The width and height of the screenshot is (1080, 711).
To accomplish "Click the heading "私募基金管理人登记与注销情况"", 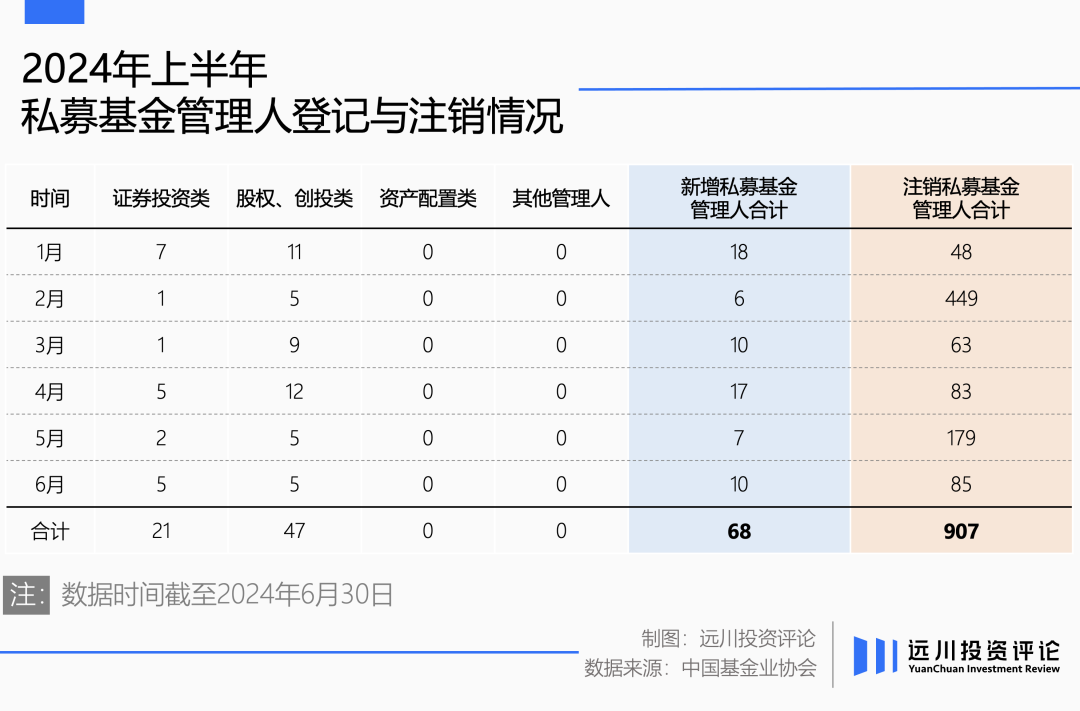I will click(x=292, y=115).
